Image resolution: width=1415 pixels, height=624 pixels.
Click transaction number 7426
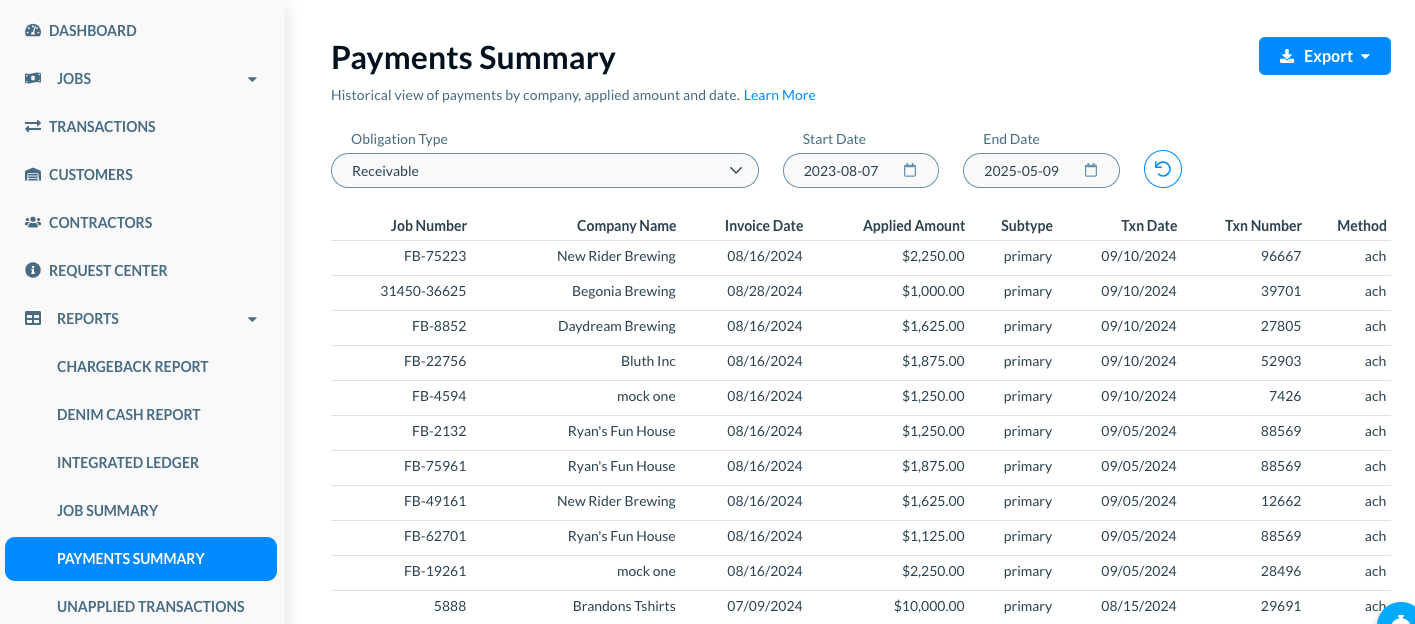point(1285,396)
